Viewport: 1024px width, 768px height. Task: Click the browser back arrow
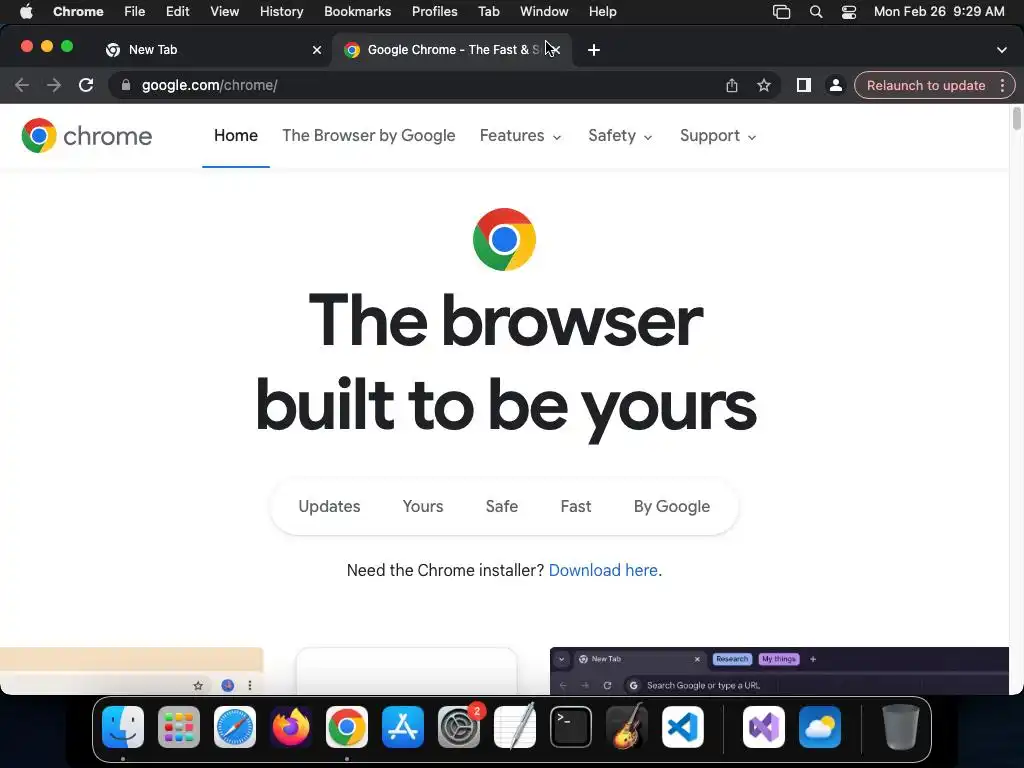tap(22, 86)
